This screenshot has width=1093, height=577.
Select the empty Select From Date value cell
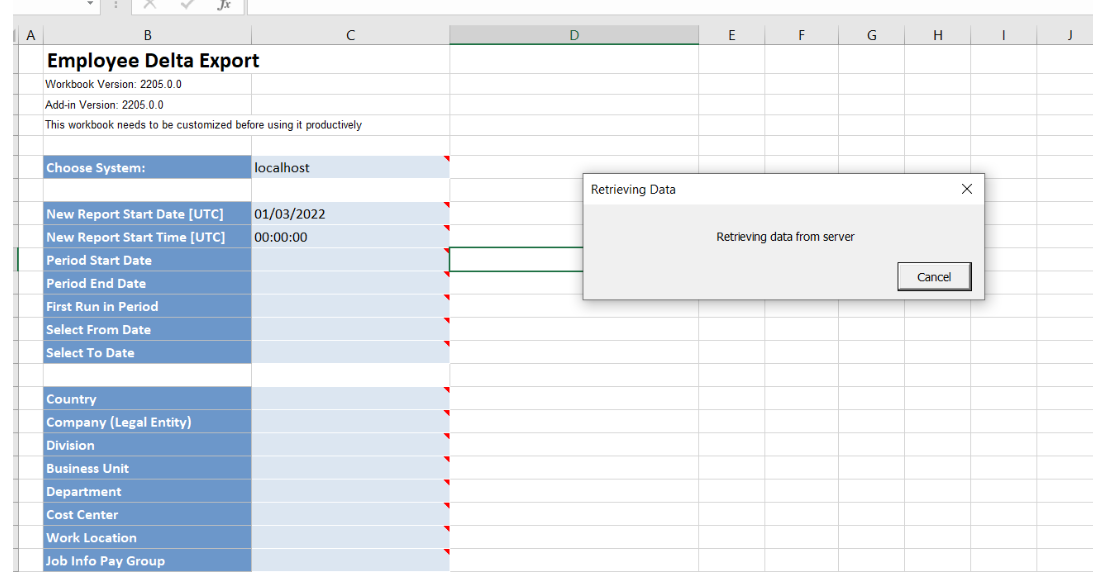[351, 330]
